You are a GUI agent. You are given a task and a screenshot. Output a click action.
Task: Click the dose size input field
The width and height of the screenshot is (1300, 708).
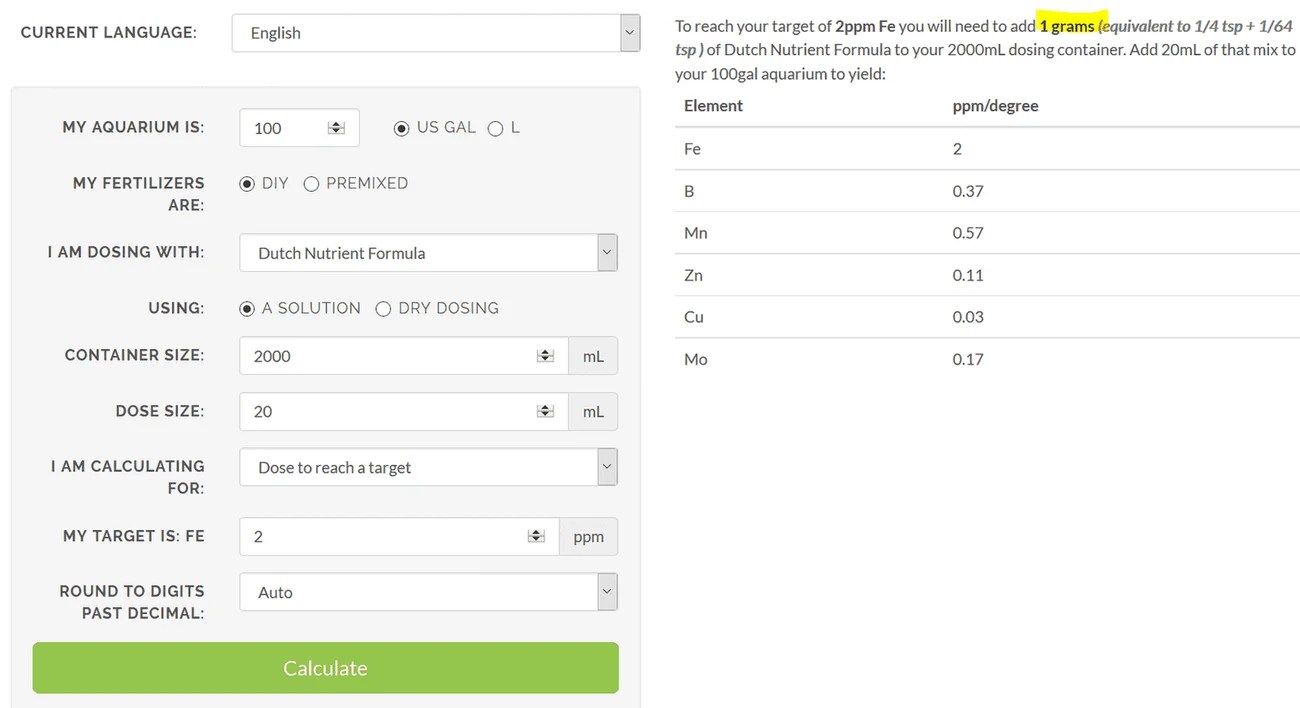point(404,411)
